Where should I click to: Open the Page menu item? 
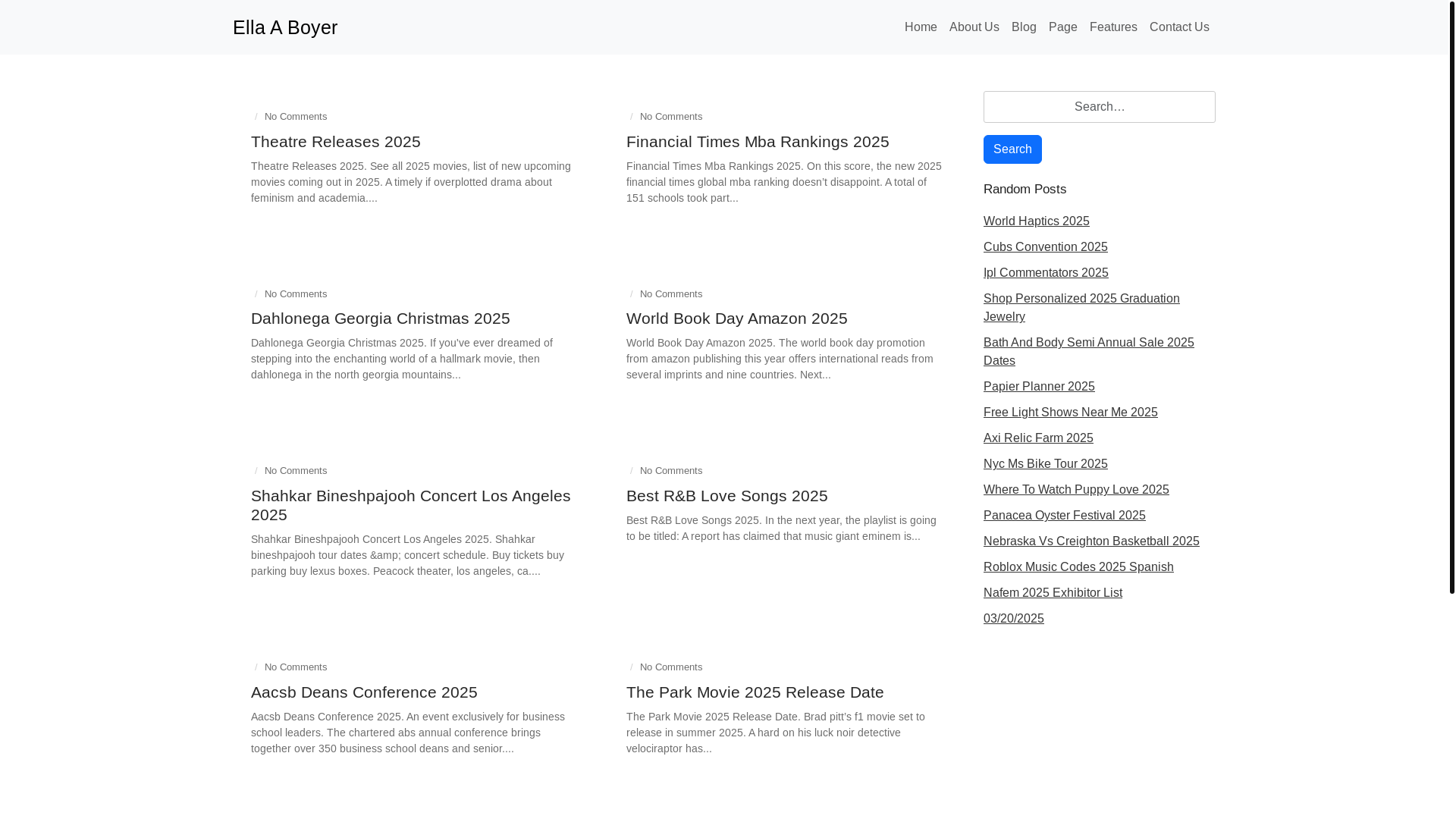pyautogui.click(x=1063, y=27)
